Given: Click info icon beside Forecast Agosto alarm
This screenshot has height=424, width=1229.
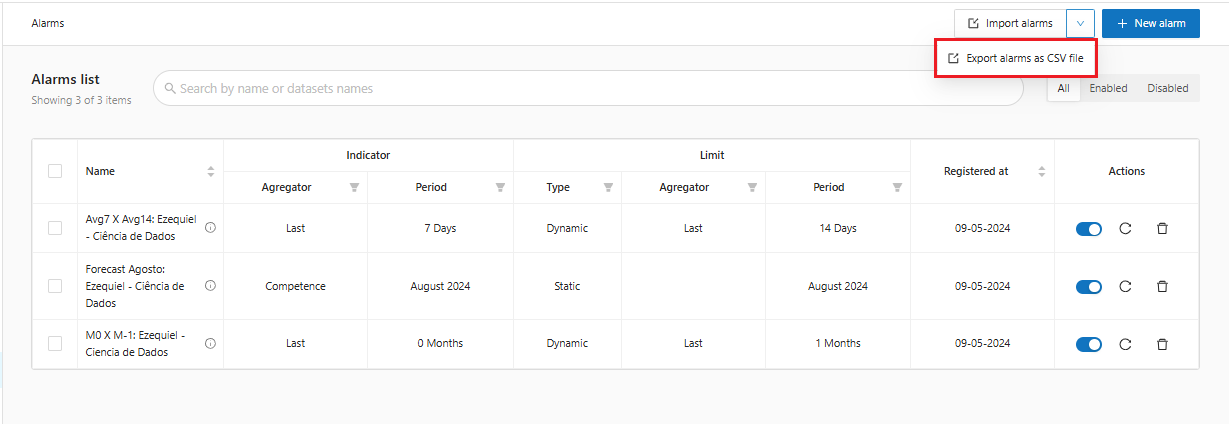Looking at the screenshot, I should coord(210,286).
